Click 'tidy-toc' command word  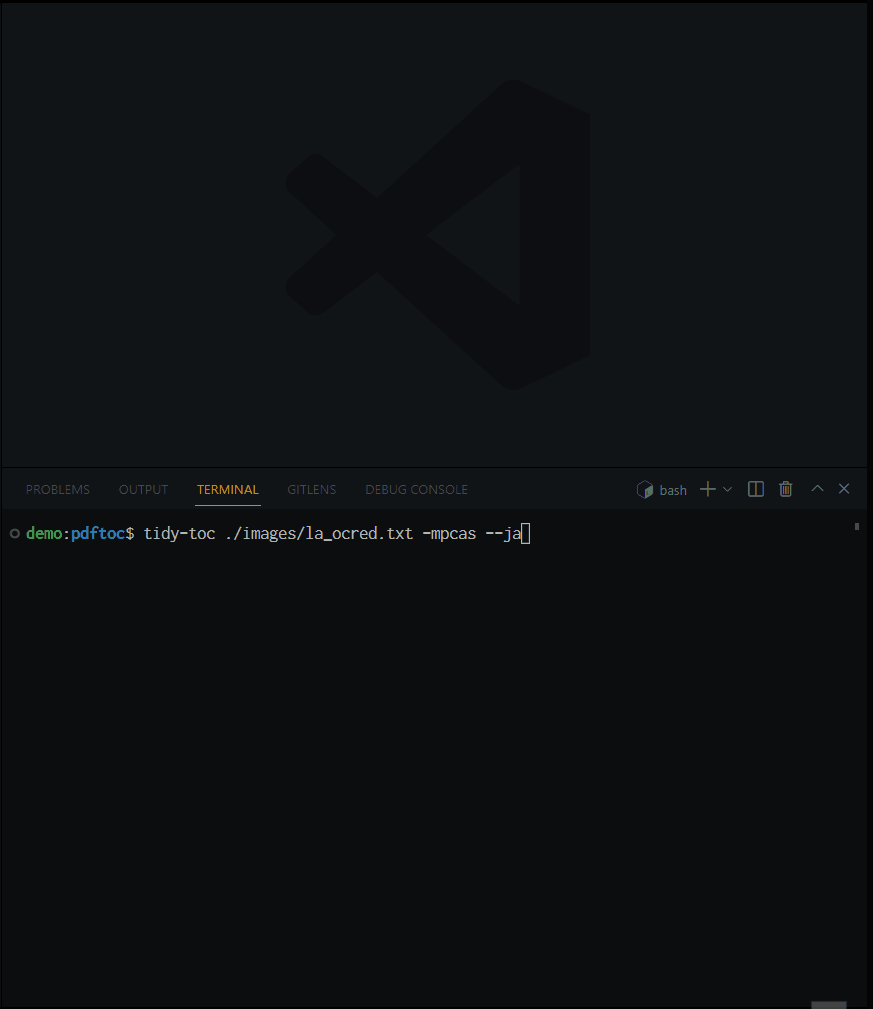click(x=179, y=533)
